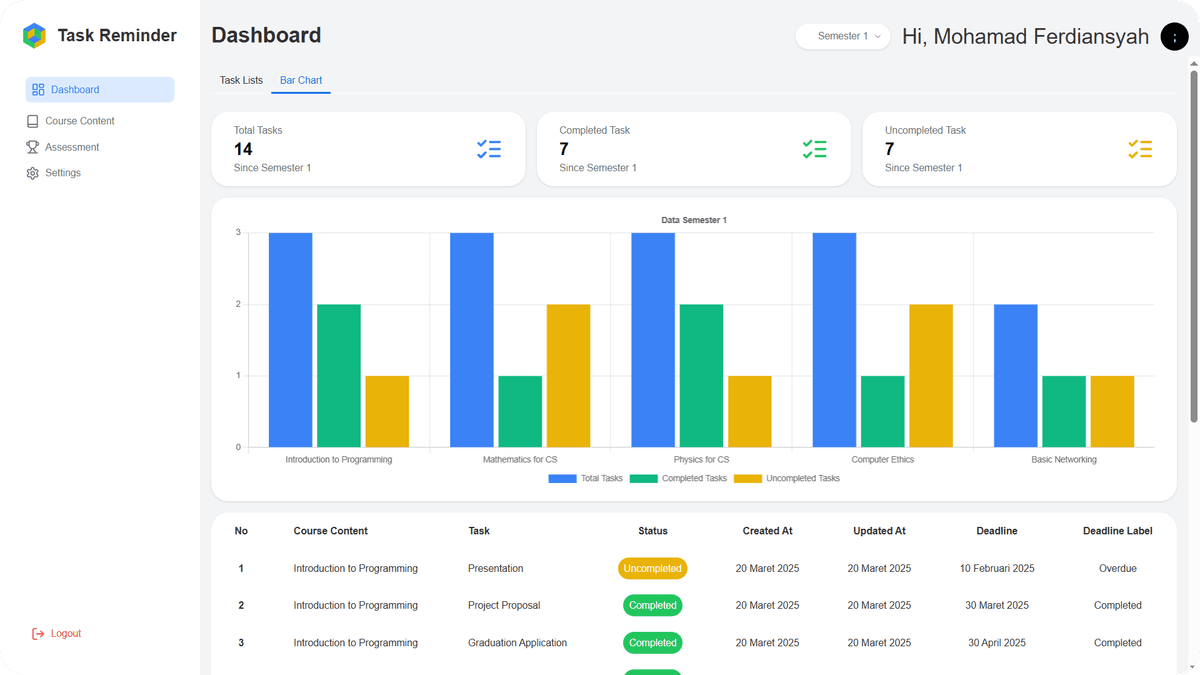
Task: Toggle Completed Tasks series in chart legend
Action: (x=678, y=479)
